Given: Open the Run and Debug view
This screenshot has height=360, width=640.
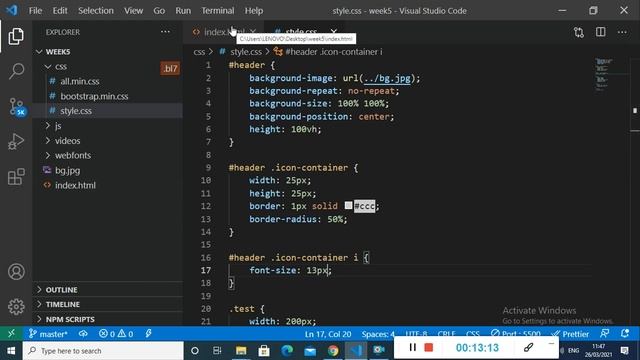Looking at the screenshot, I should (16, 142).
